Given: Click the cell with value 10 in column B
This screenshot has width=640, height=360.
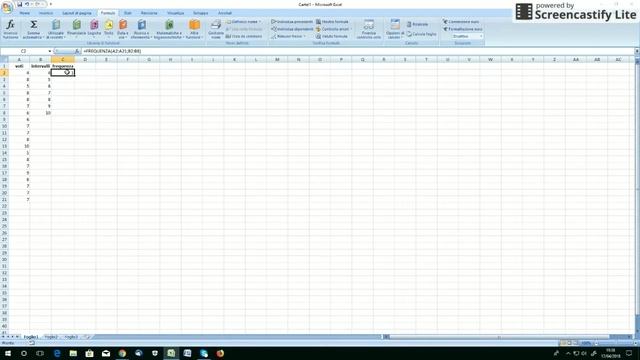Looking at the screenshot, I should pos(40,113).
